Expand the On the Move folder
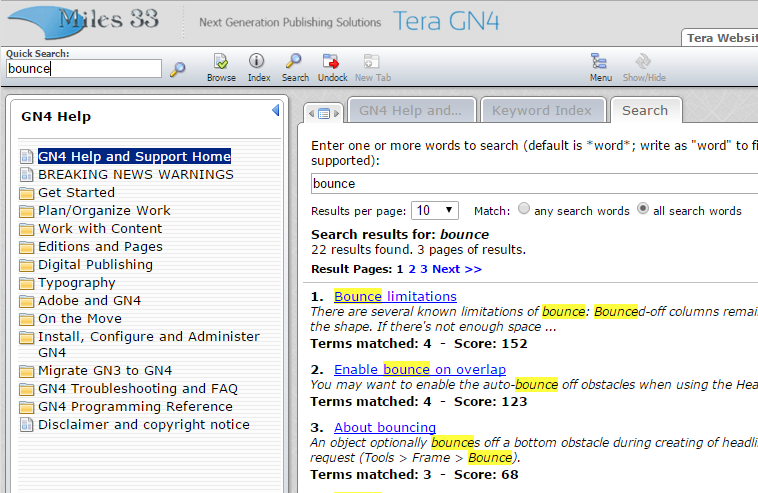The height and width of the screenshot is (493, 758). [x=27, y=319]
